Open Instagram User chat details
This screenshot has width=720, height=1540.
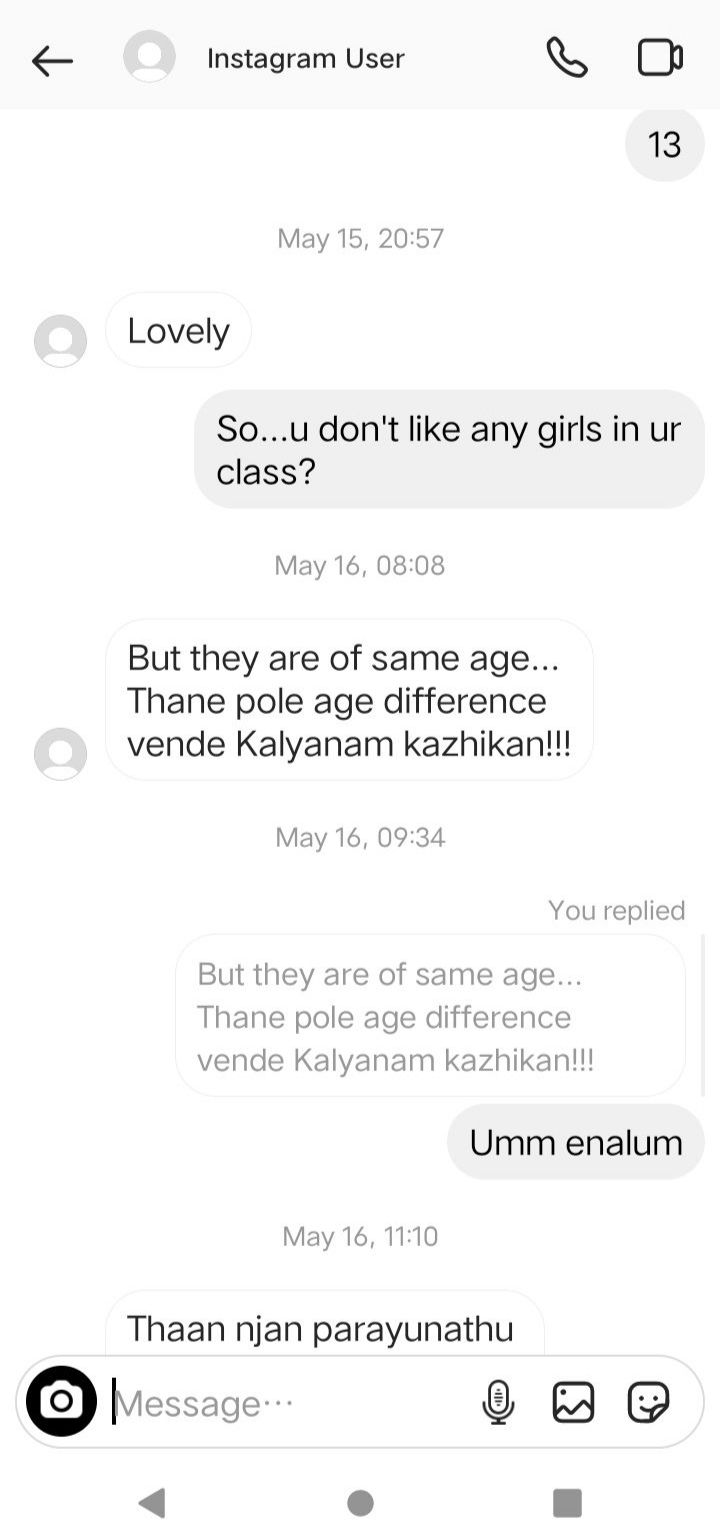click(x=305, y=59)
